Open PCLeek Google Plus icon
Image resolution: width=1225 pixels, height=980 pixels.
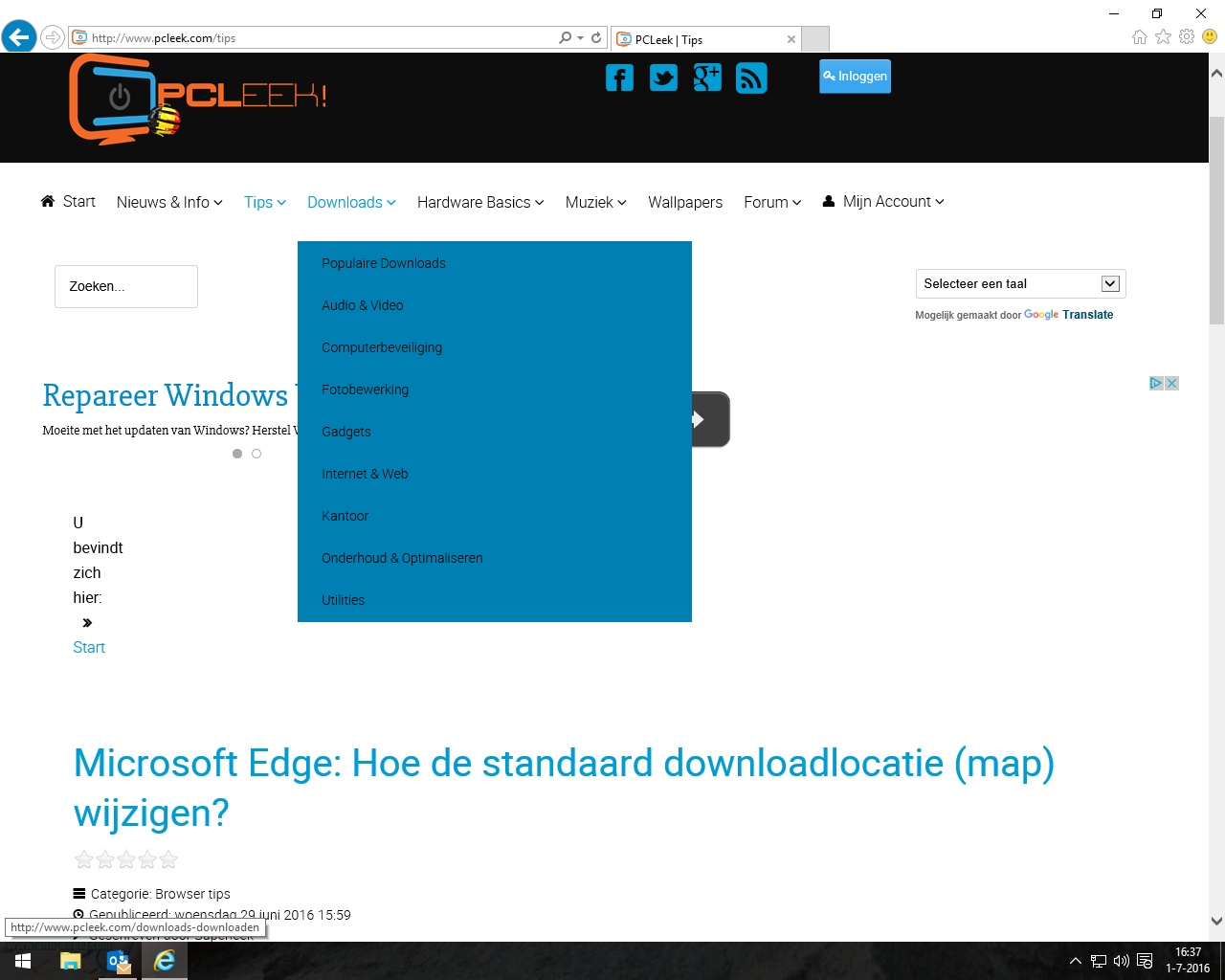707,78
